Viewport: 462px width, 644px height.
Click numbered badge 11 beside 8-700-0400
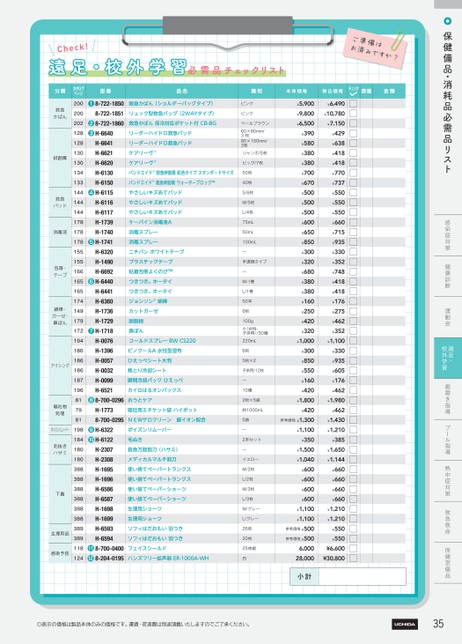pos(91,548)
